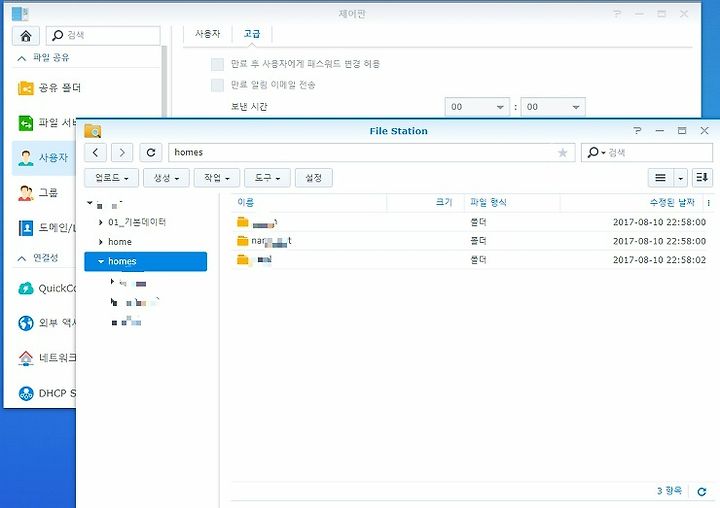The width and height of the screenshot is (720, 508).
Task: Enable password change after expiration checkbox
Action: click(x=217, y=64)
